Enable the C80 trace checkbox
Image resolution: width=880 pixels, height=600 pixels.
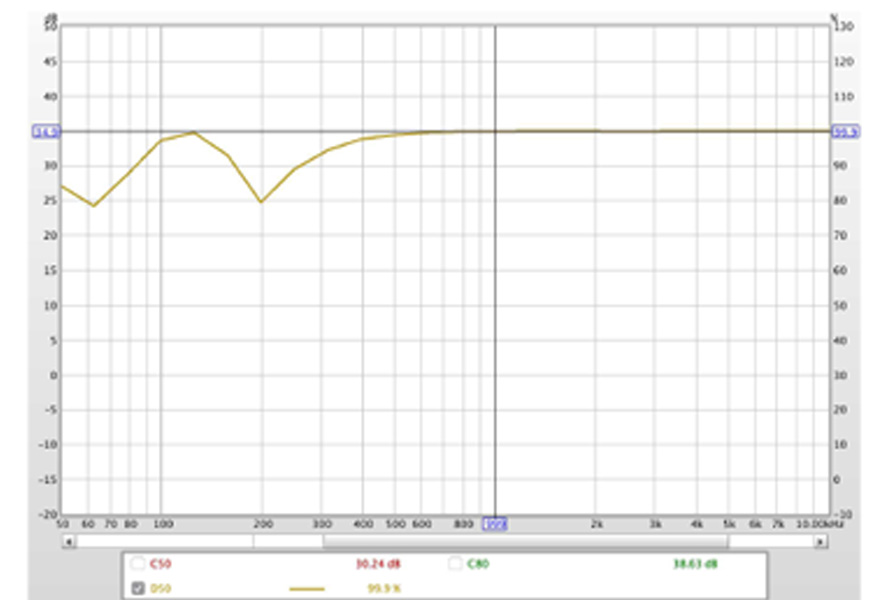pyautogui.click(x=455, y=564)
